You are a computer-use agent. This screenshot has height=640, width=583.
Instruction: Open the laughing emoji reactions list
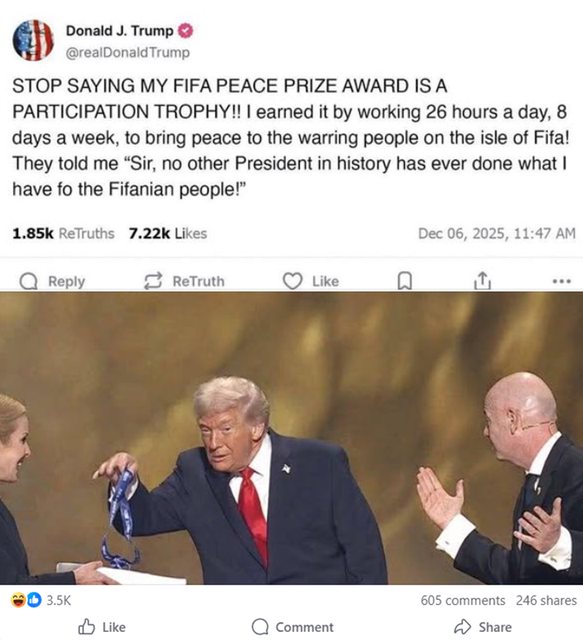19,600
